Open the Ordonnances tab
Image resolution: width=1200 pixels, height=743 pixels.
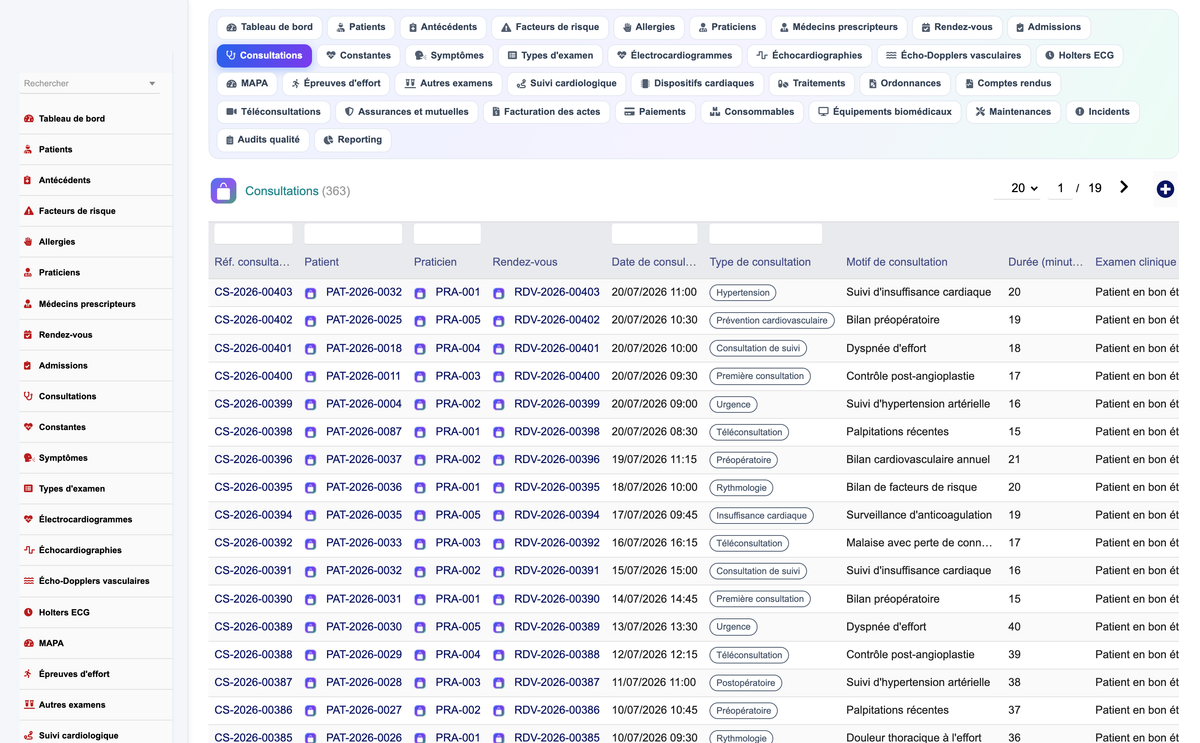coord(903,83)
